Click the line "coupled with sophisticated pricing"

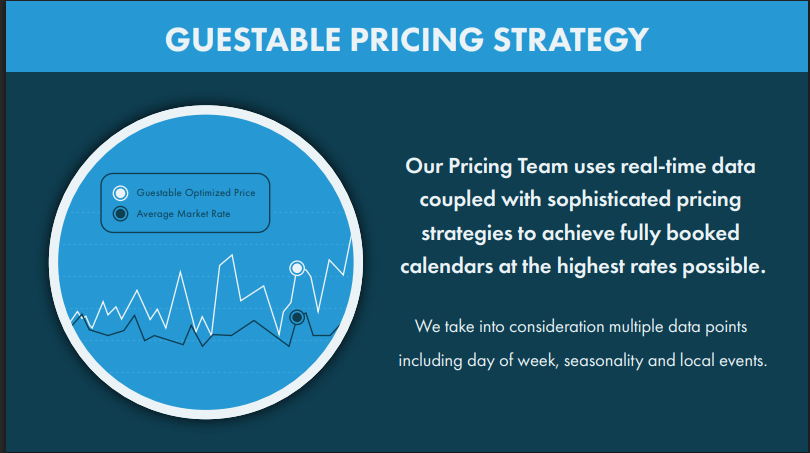pos(580,200)
